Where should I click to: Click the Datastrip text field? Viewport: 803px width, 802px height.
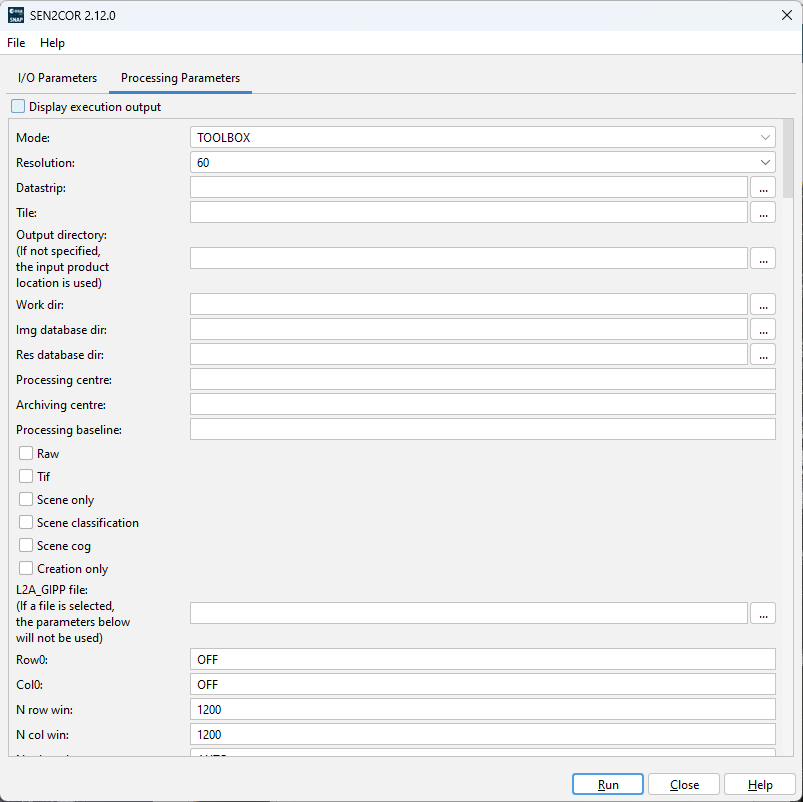pyautogui.click(x=469, y=187)
